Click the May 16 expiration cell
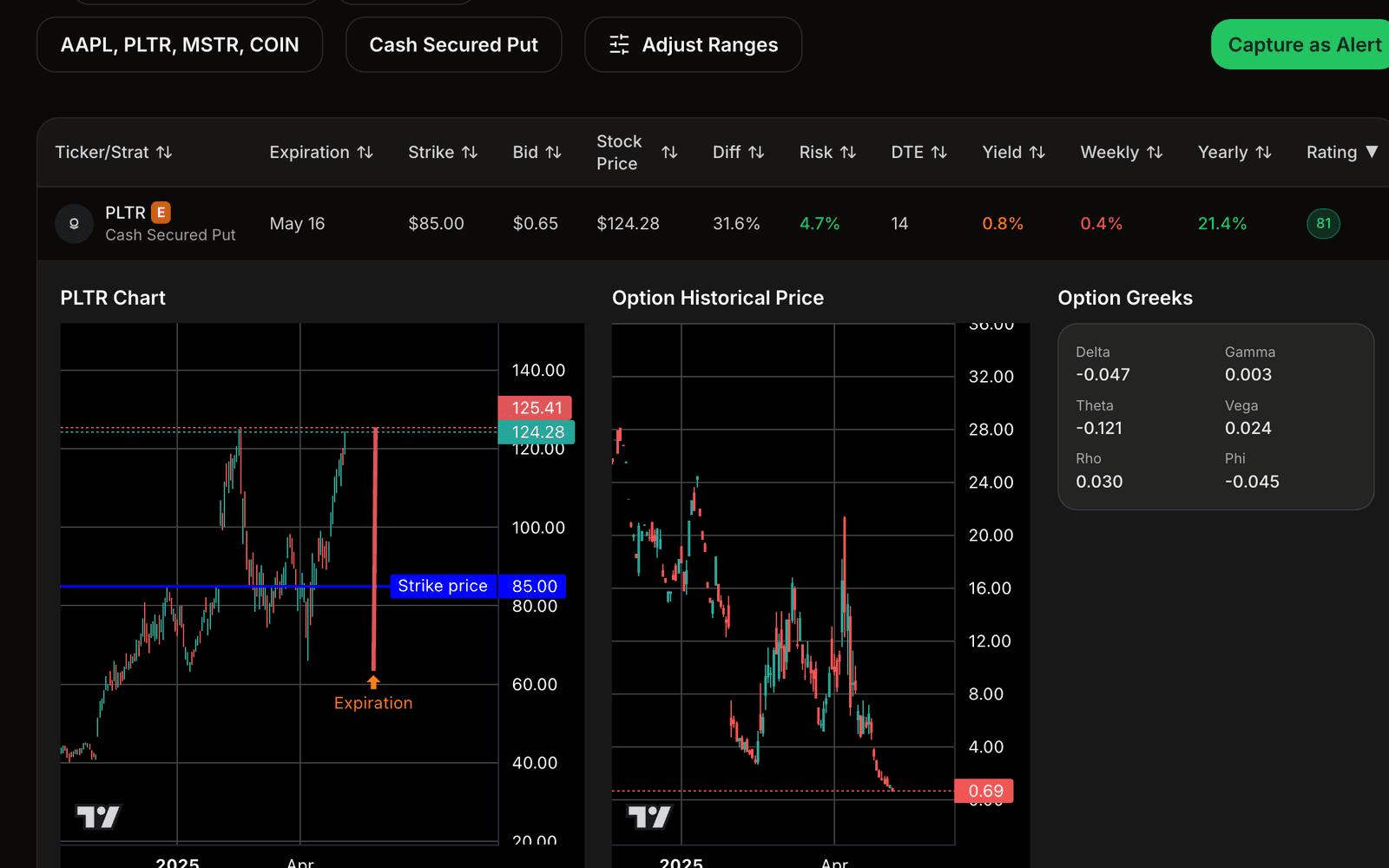Viewport: 1389px width, 868px height. (297, 224)
